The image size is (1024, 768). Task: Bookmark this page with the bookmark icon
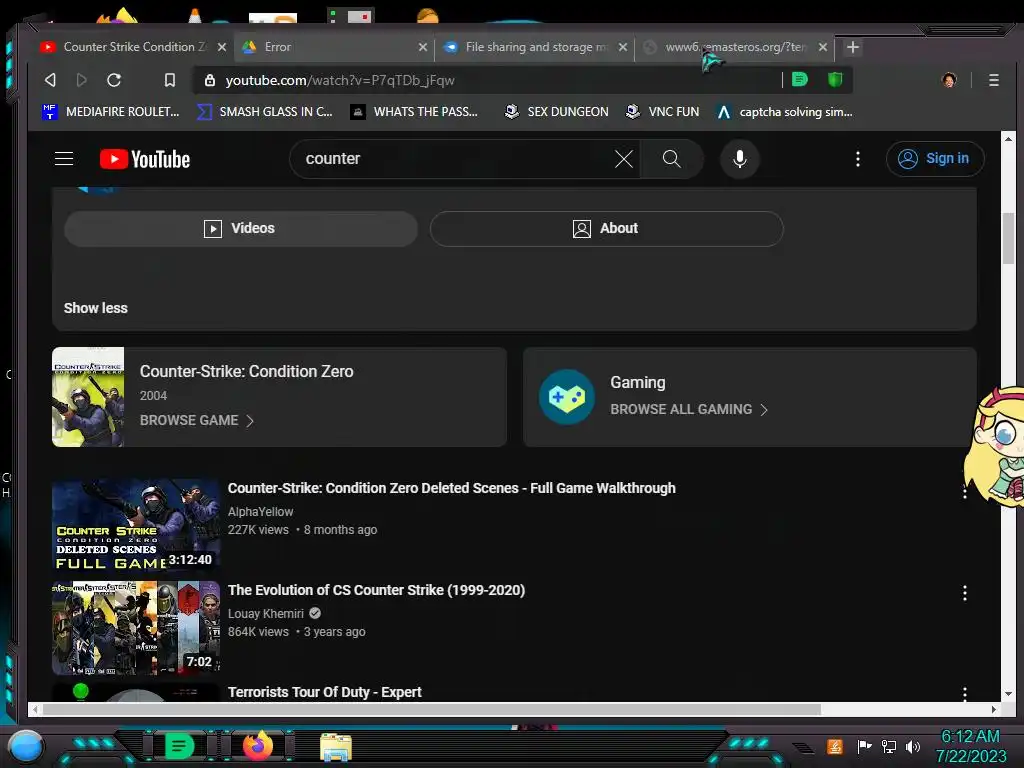[x=170, y=80]
